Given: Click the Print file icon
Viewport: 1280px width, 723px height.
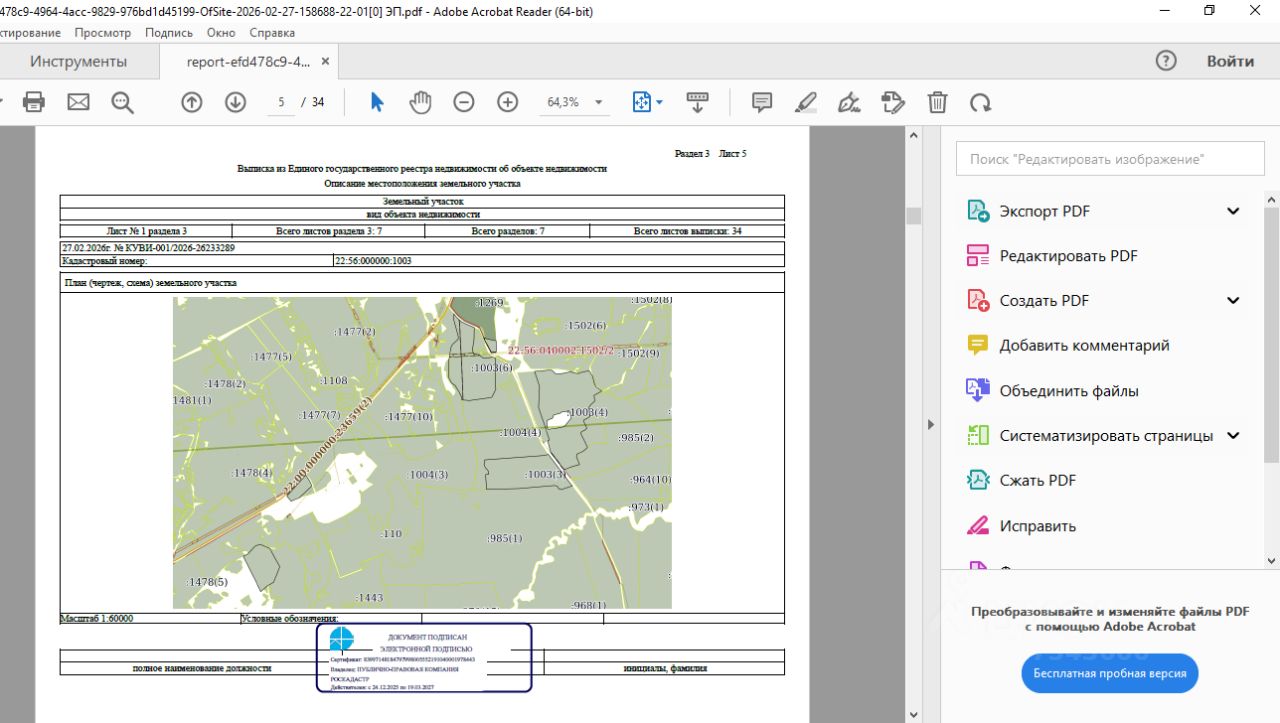Looking at the screenshot, I should [34, 102].
